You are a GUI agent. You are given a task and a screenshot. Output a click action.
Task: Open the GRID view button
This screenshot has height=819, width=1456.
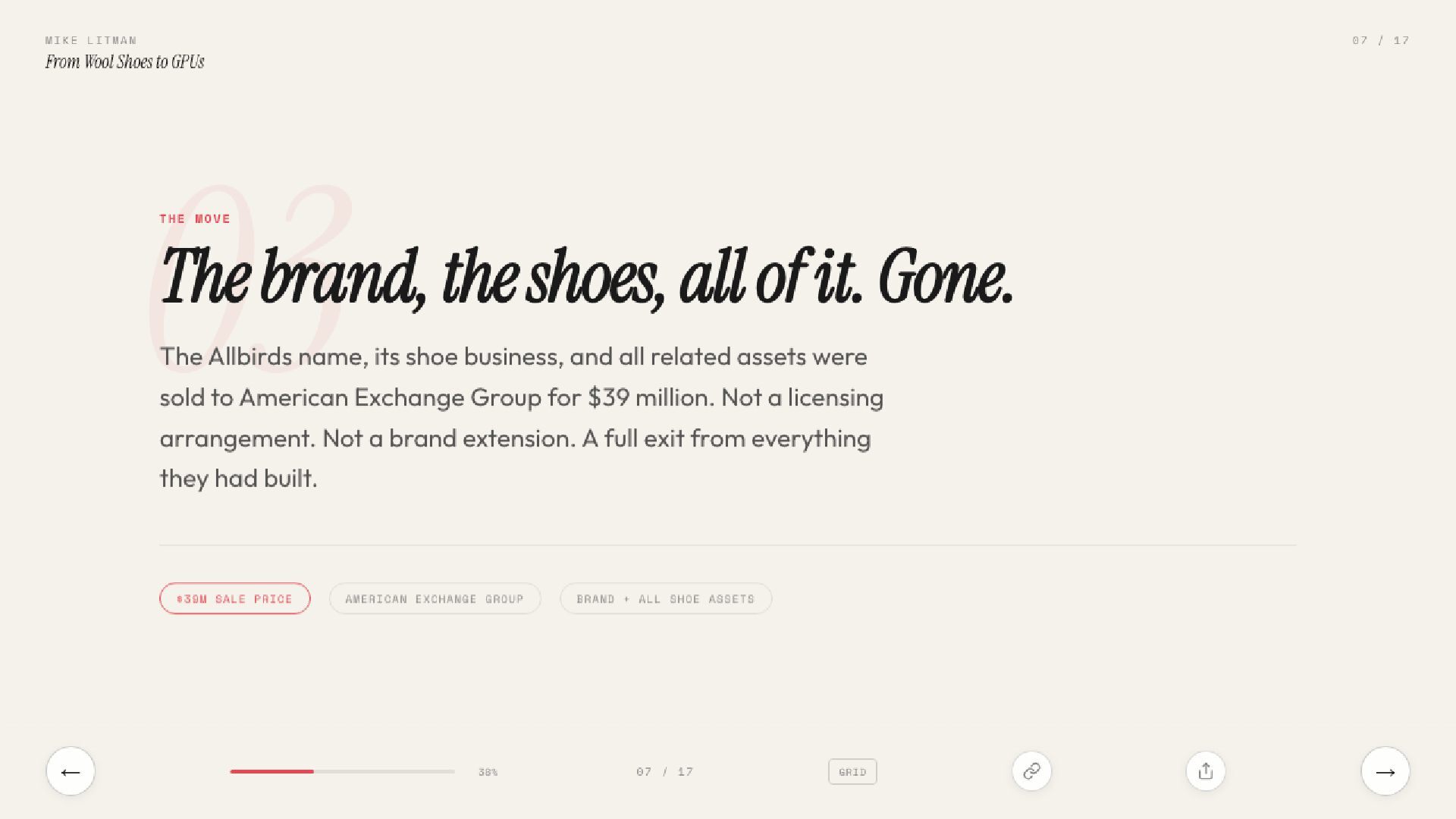pos(852,772)
